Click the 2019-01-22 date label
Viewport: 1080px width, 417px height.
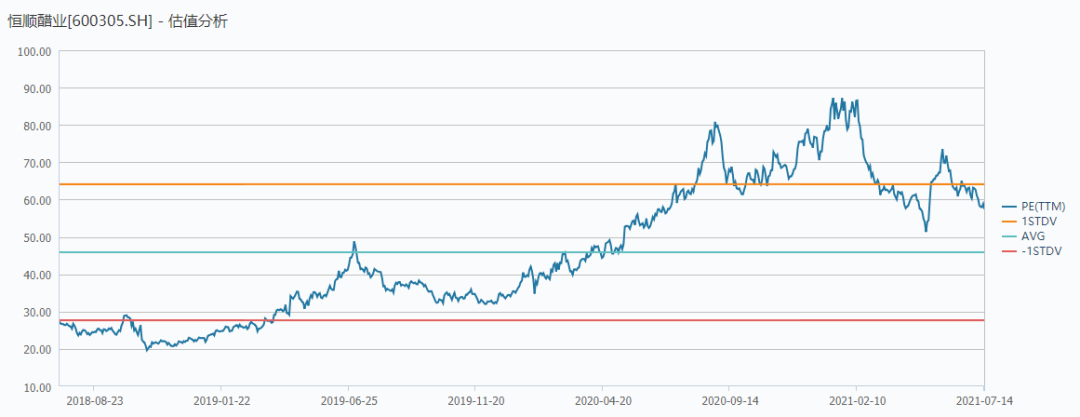[x=220, y=400]
